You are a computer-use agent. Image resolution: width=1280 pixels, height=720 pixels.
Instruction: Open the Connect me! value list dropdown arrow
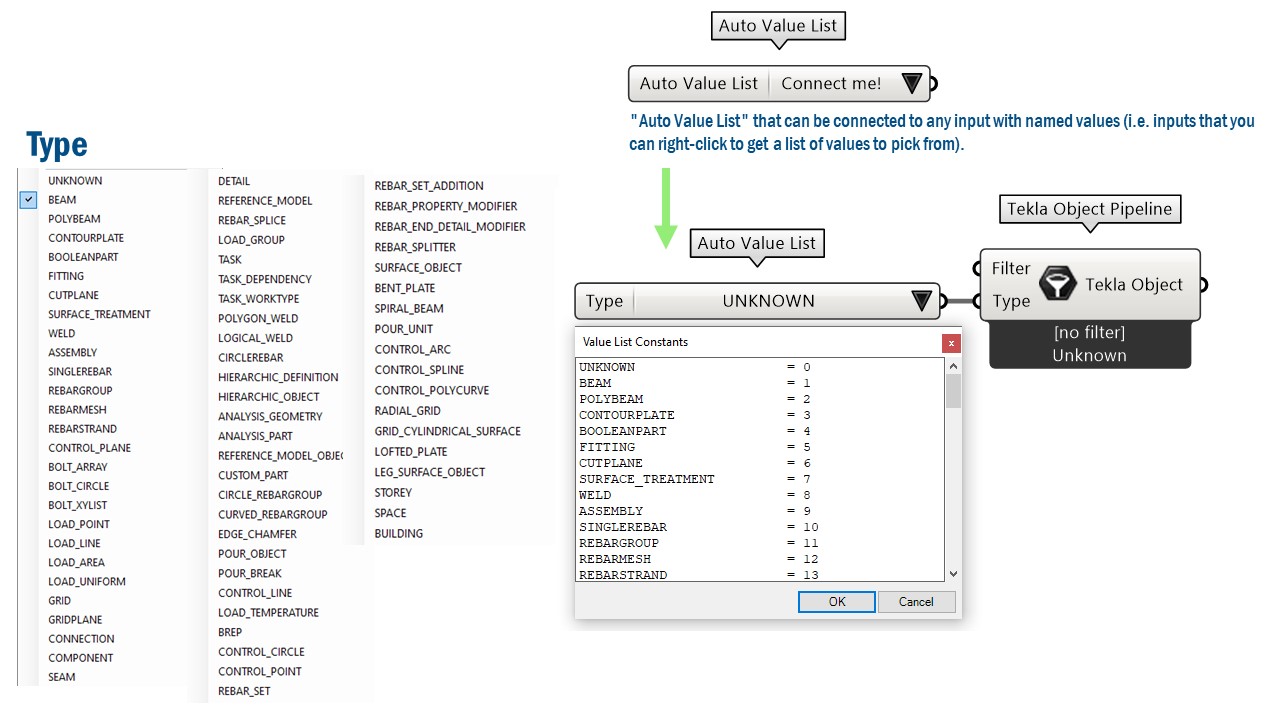click(x=911, y=84)
